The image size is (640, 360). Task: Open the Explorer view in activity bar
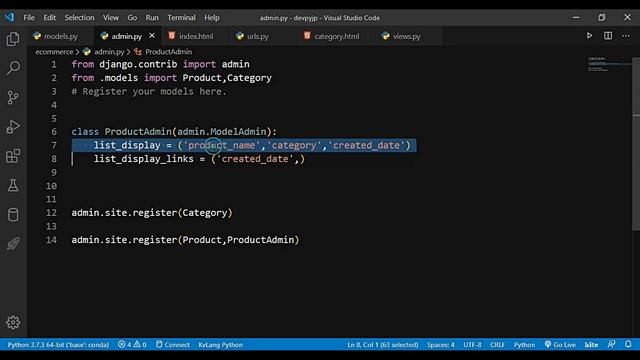click(13, 39)
